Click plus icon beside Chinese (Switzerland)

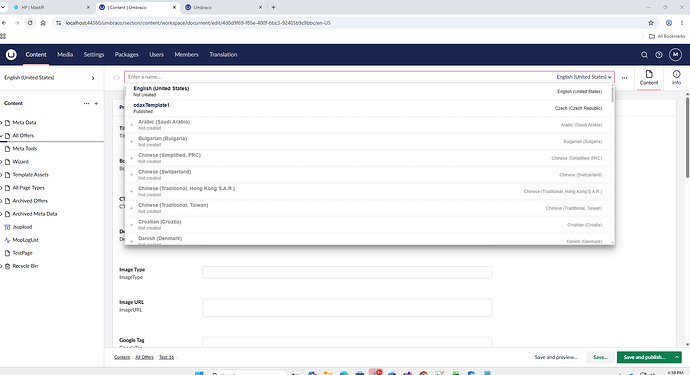pyautogui.click(x=131, y=175)
